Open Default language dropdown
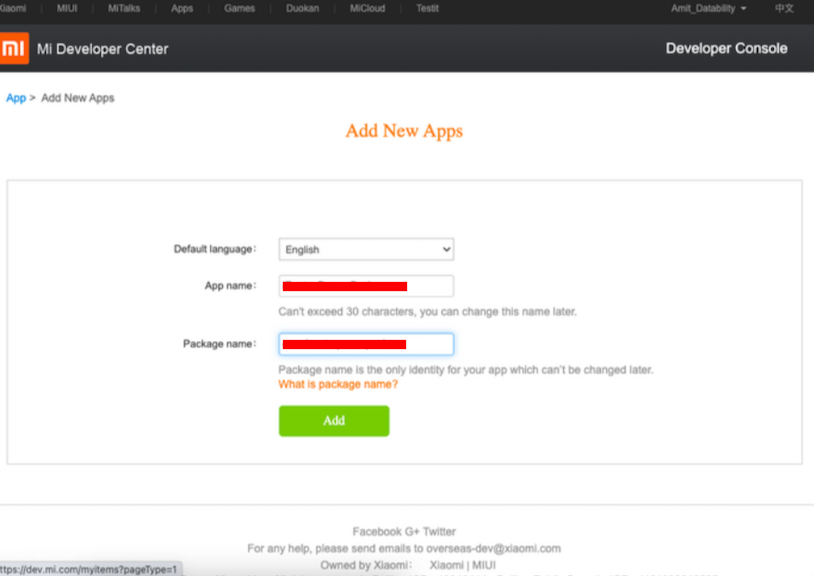 pos(366,250)
